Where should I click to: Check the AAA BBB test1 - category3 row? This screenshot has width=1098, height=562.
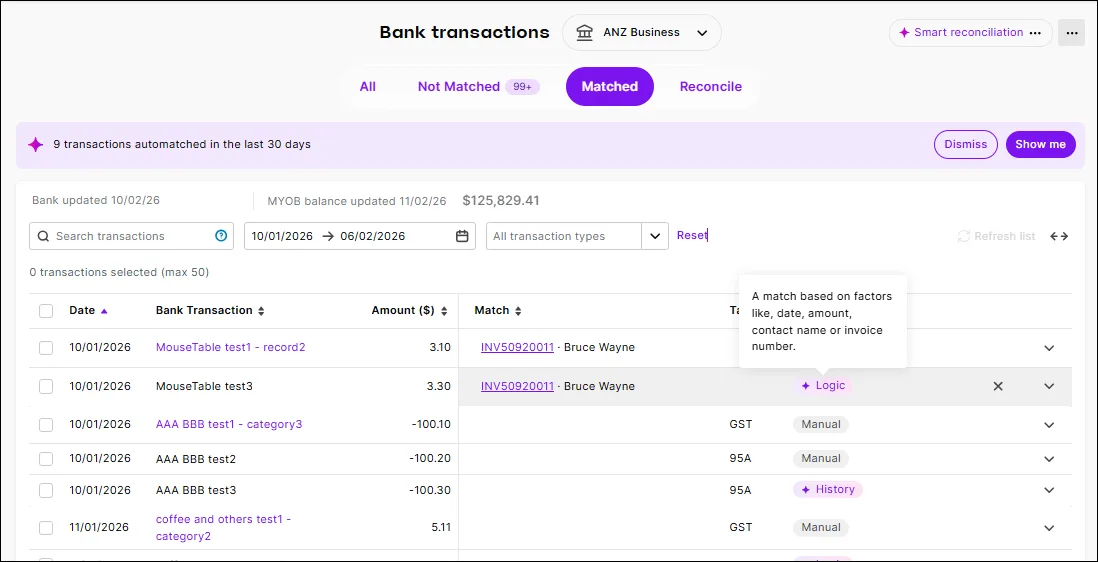46,425
